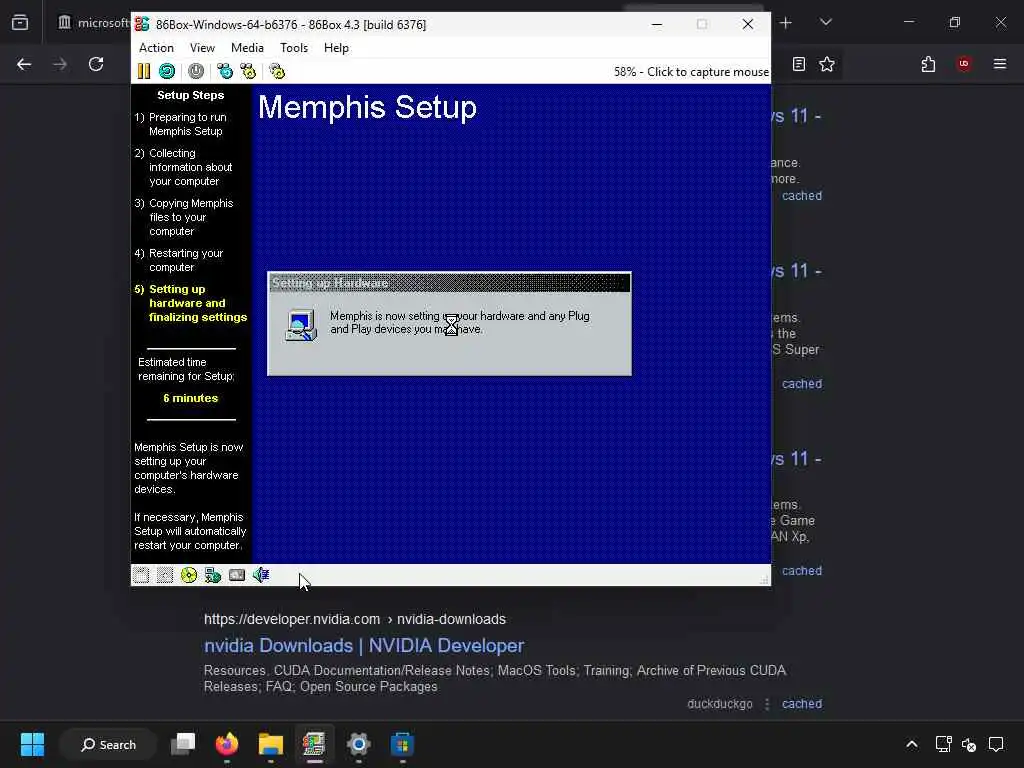The width and height of the screenshot is (1024, 768).
Task: Send Ctrl+Alt+Esc to the guest
Action: coord(248,71)
